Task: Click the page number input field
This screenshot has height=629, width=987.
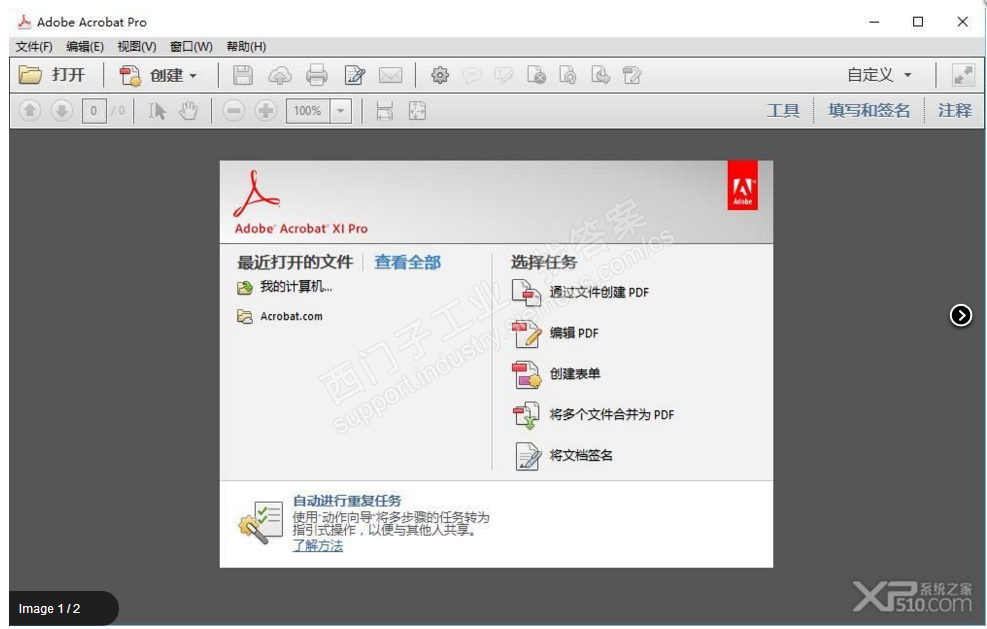Action: tap(94, 111)
